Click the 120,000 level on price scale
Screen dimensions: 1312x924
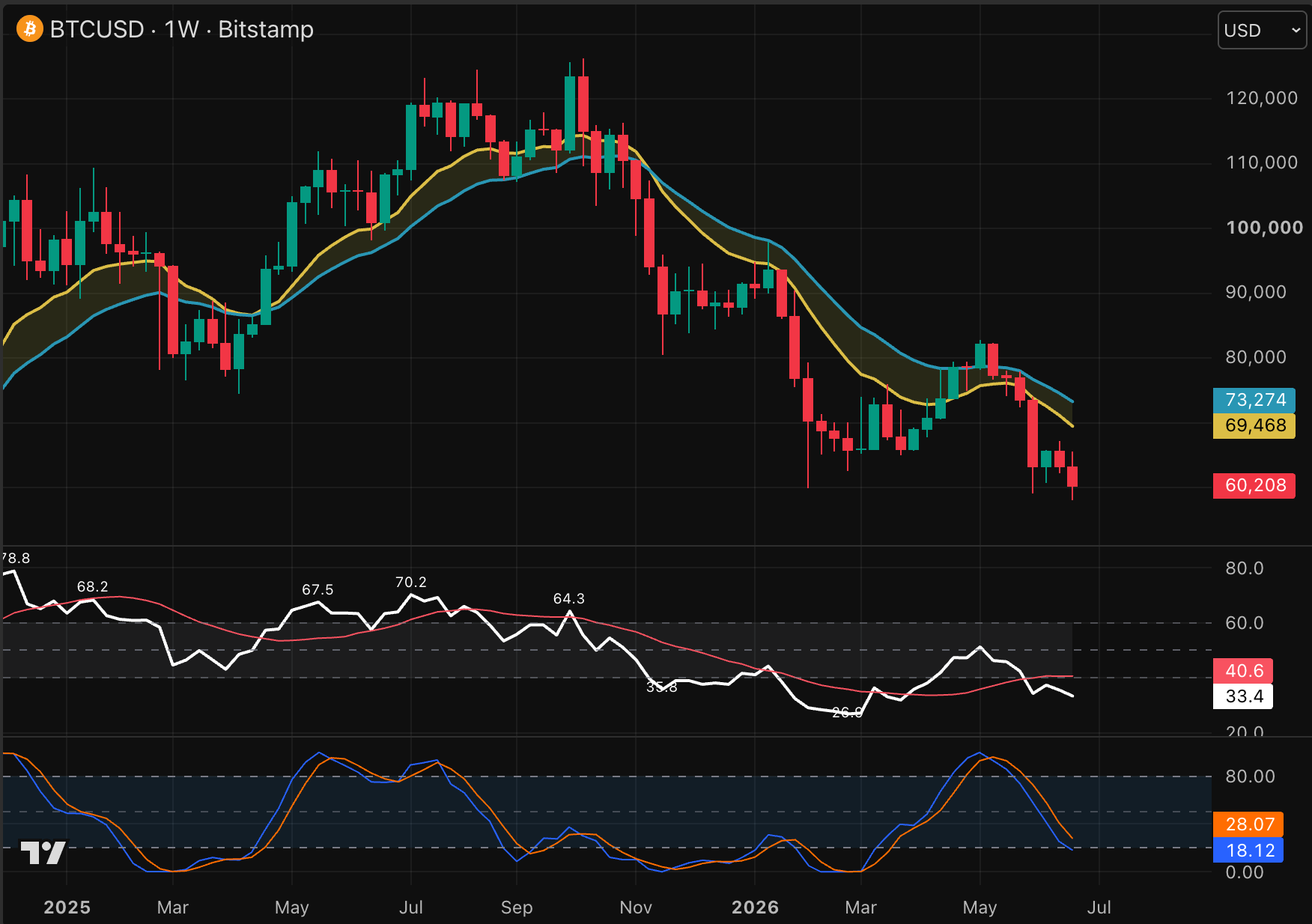click(1262, 98)
